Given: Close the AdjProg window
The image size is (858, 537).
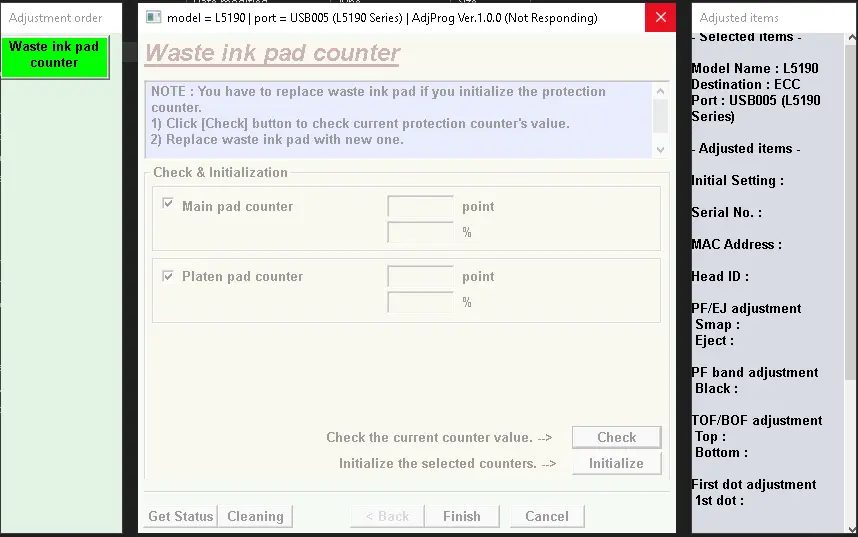Looking at the screenshot, I should [x=660, y=18].
